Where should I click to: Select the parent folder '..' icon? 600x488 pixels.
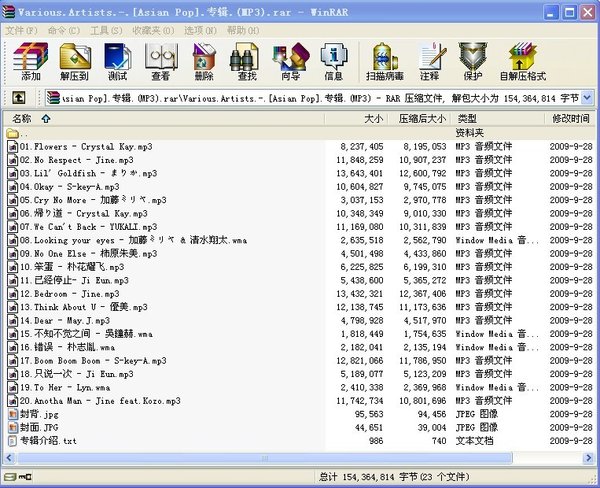12,133
